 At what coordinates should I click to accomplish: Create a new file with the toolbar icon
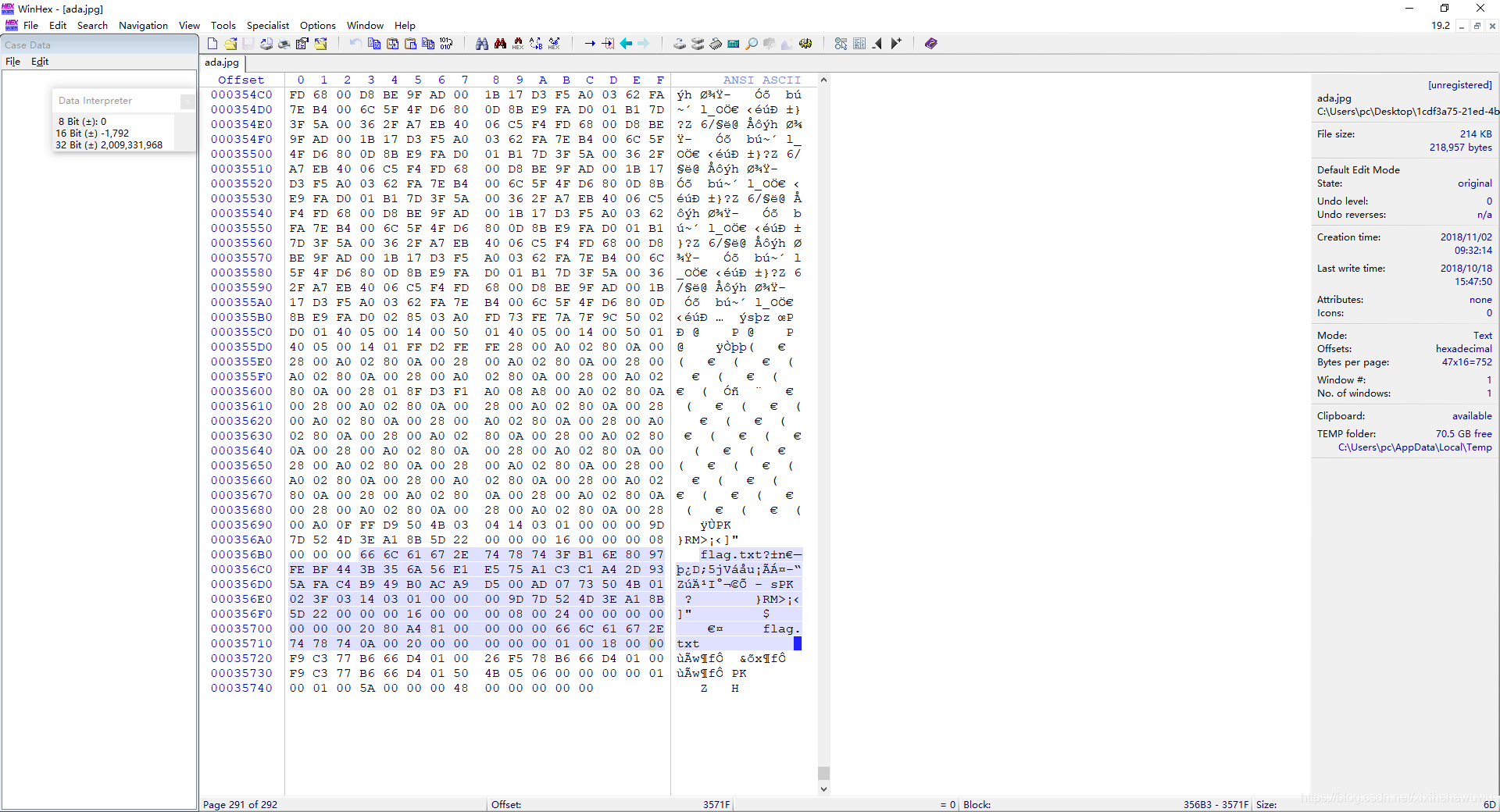[x=212, y=44]
